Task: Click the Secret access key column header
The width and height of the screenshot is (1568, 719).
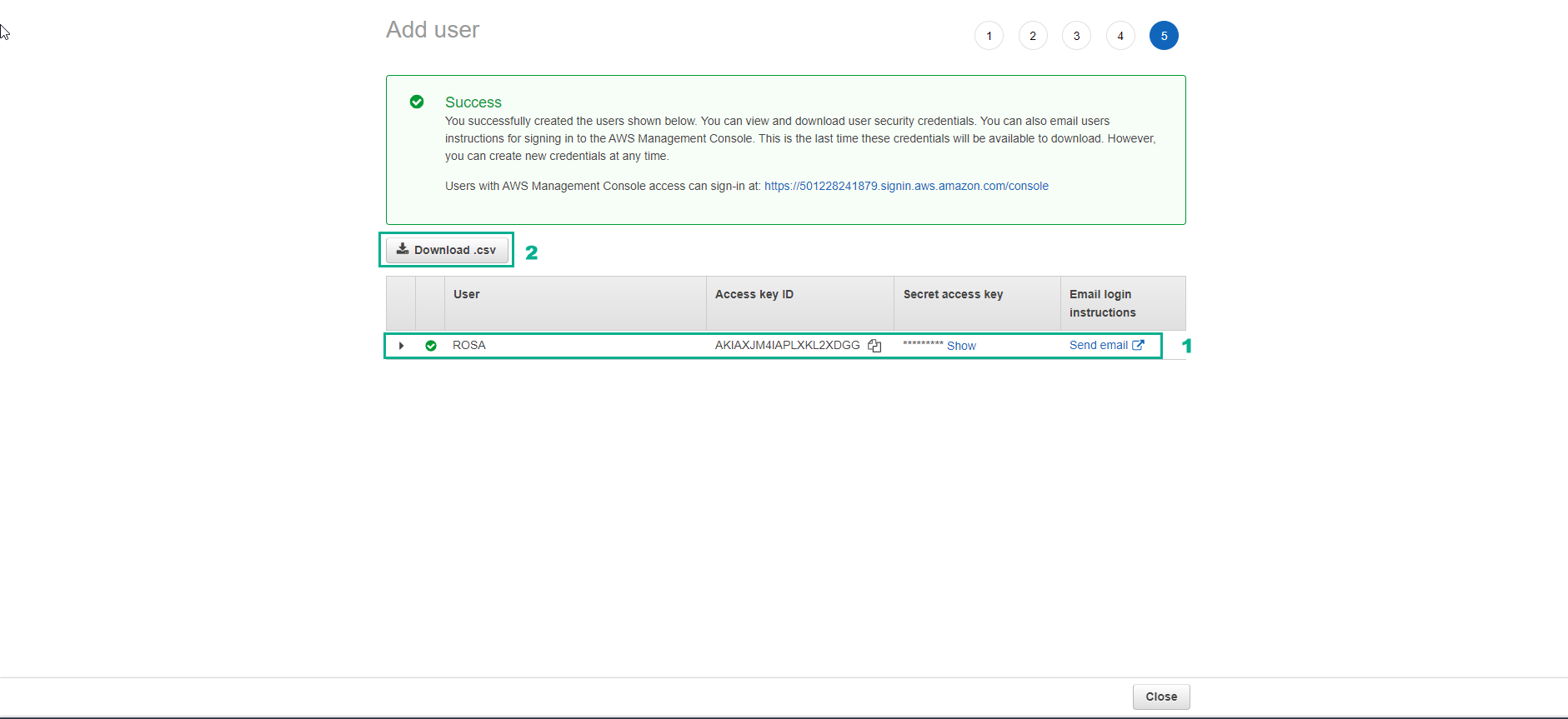Action: click(953, 294)
